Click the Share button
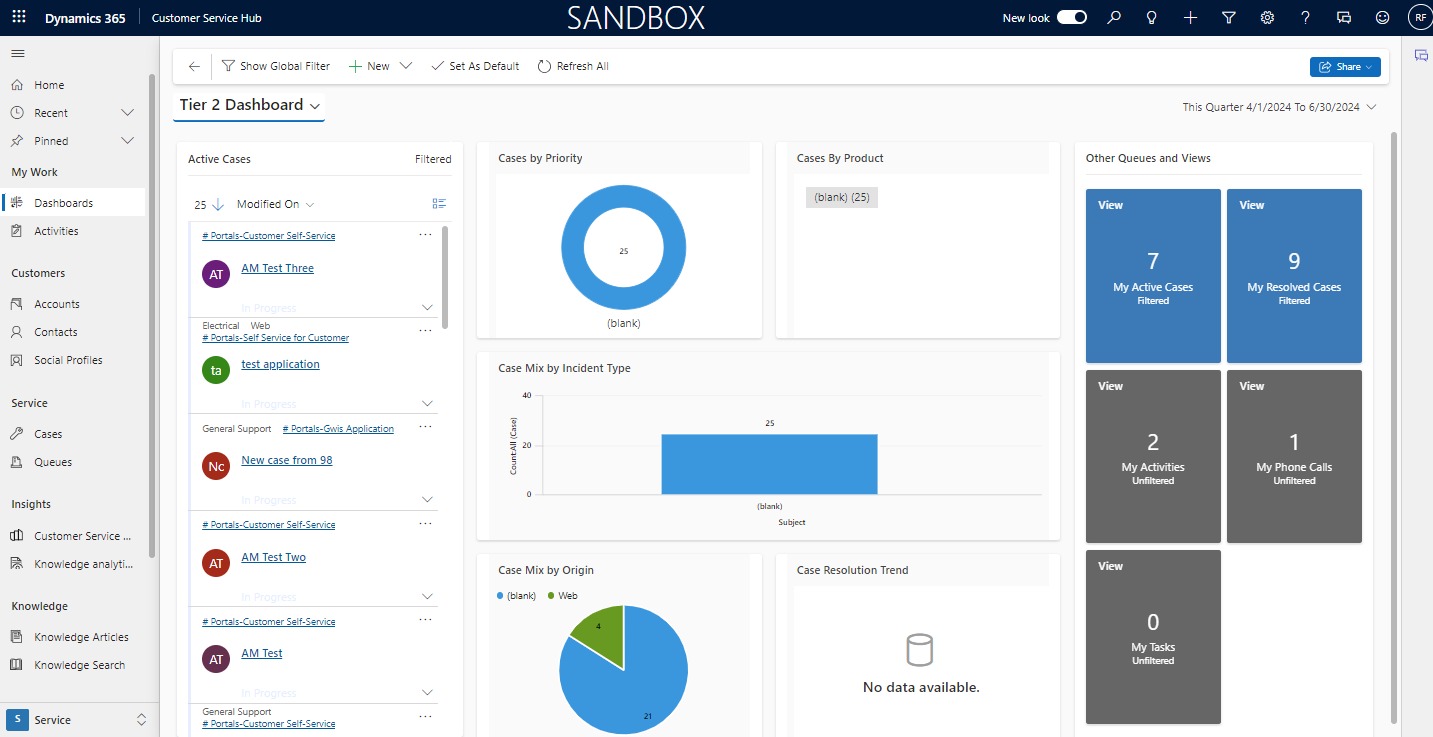The image size is (1433, 737). coord(1344,66)
